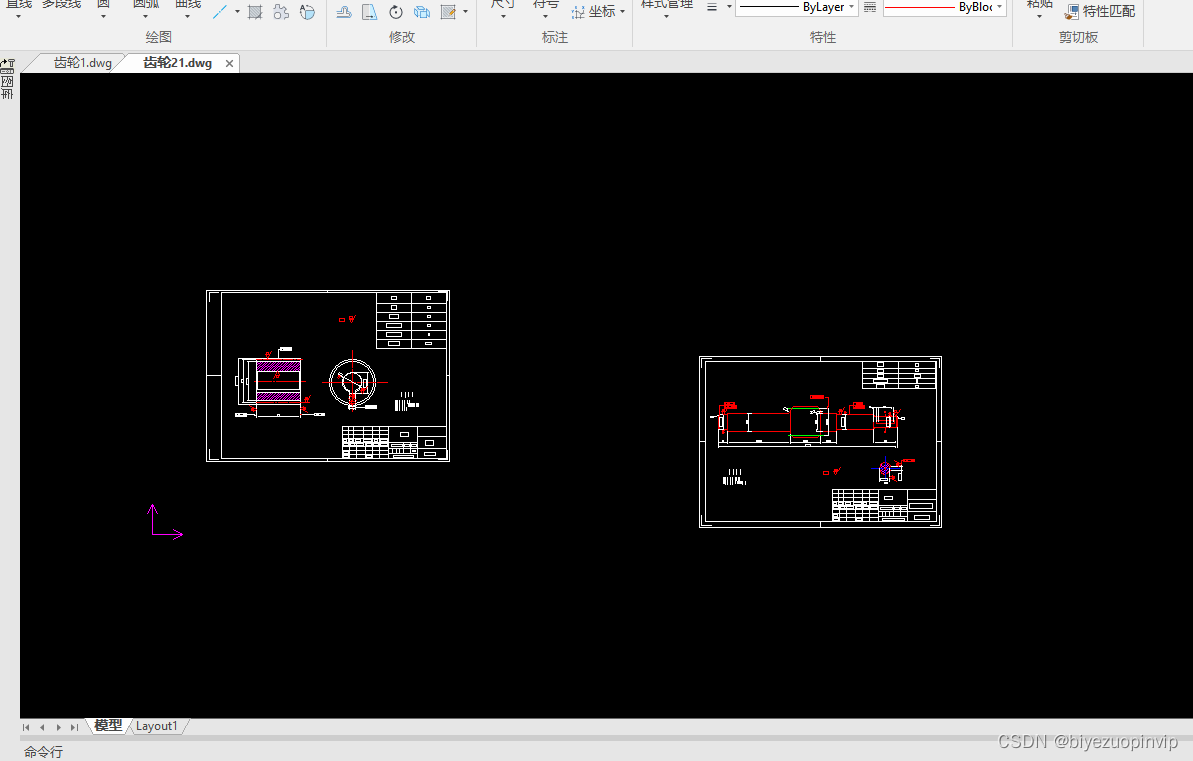Expand the 尺寸 dimension dropdown arrow
The height and width of the screenshot is (761, 1193).
click(x=503, y=16)
